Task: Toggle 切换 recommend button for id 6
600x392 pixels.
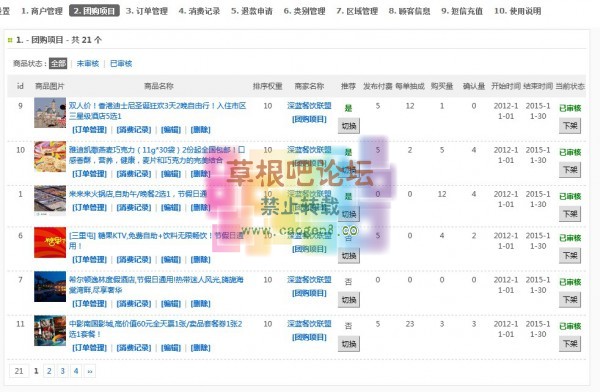Action: pos(349,256)
